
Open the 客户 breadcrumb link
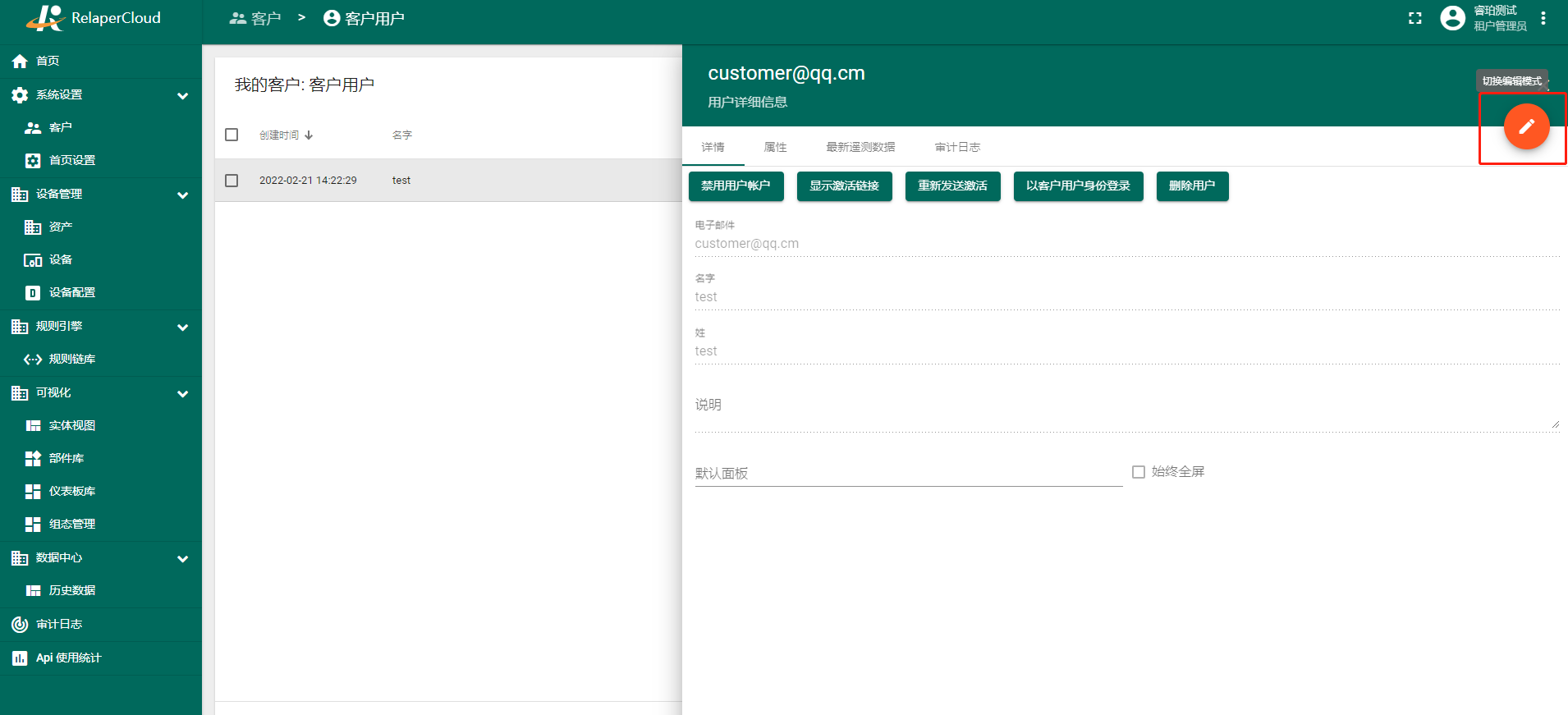tap(255, 18)
